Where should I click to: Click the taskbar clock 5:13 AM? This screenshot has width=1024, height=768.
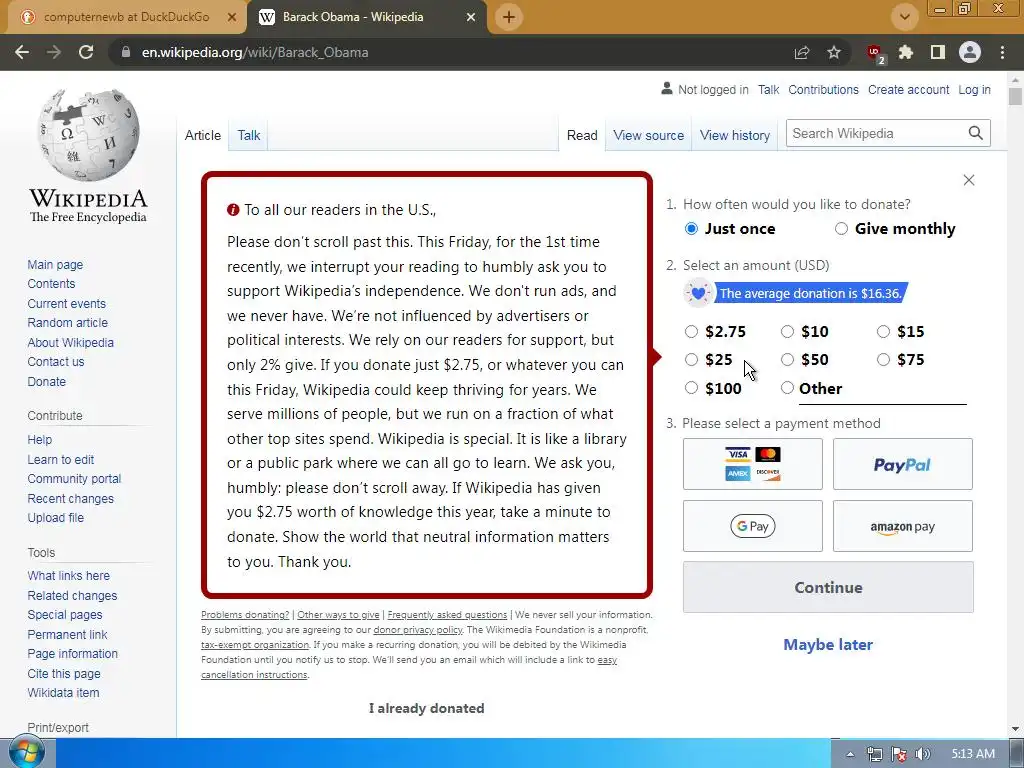pyautogui.click(x=973, y=754)
